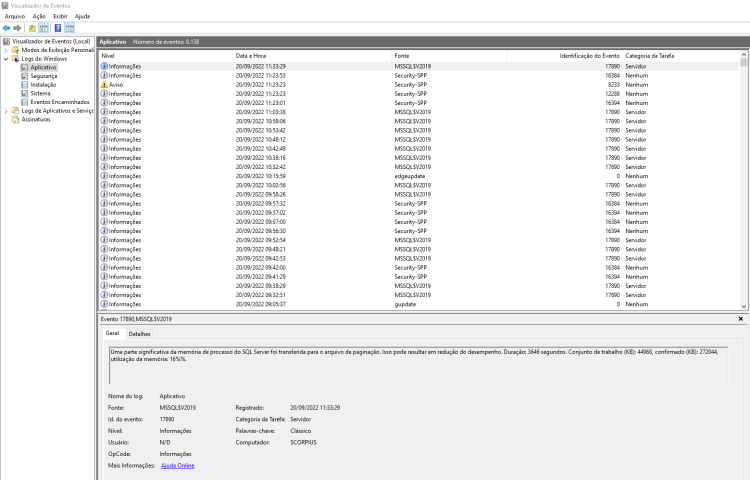
Task: Expand Logs de Aplicativos e Serviços node
Action: 6,111
